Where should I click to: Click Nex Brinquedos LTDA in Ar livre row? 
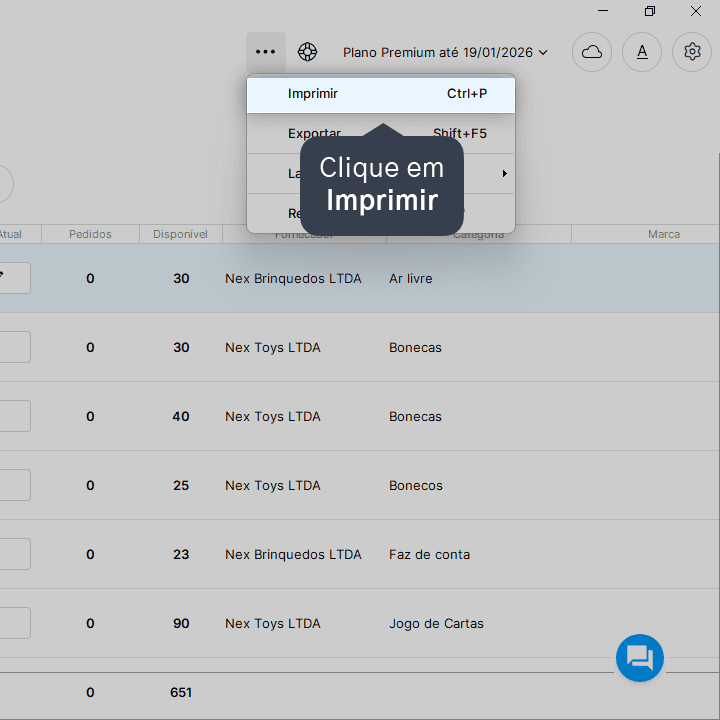[x=293, y=278]
